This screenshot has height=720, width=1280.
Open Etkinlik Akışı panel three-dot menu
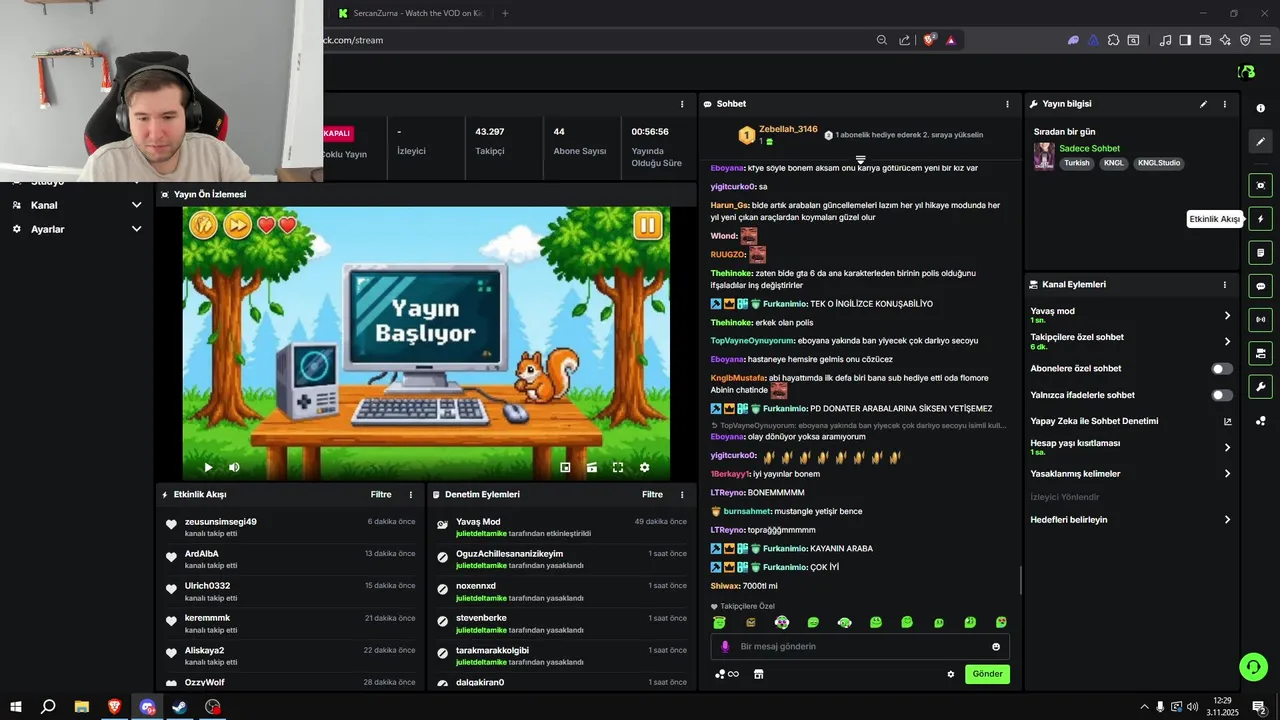[x=410, y=495]
